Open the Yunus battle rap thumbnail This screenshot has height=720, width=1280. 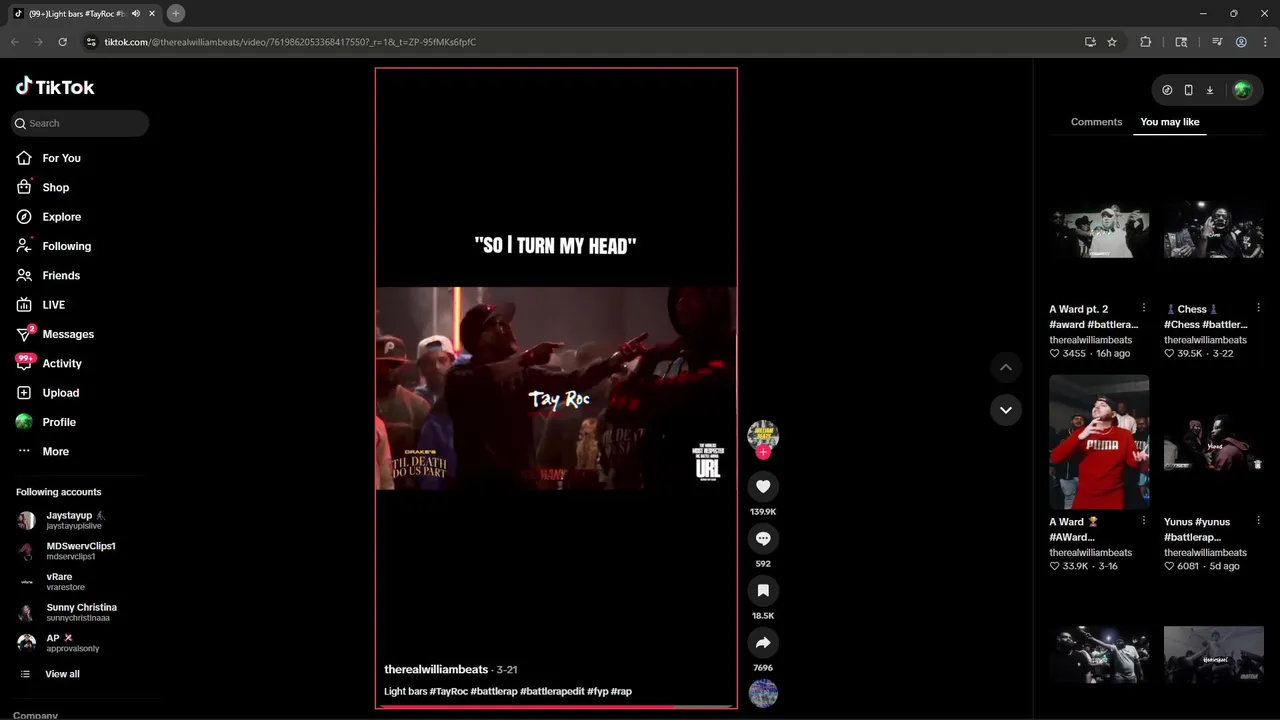pos(1213,442)
